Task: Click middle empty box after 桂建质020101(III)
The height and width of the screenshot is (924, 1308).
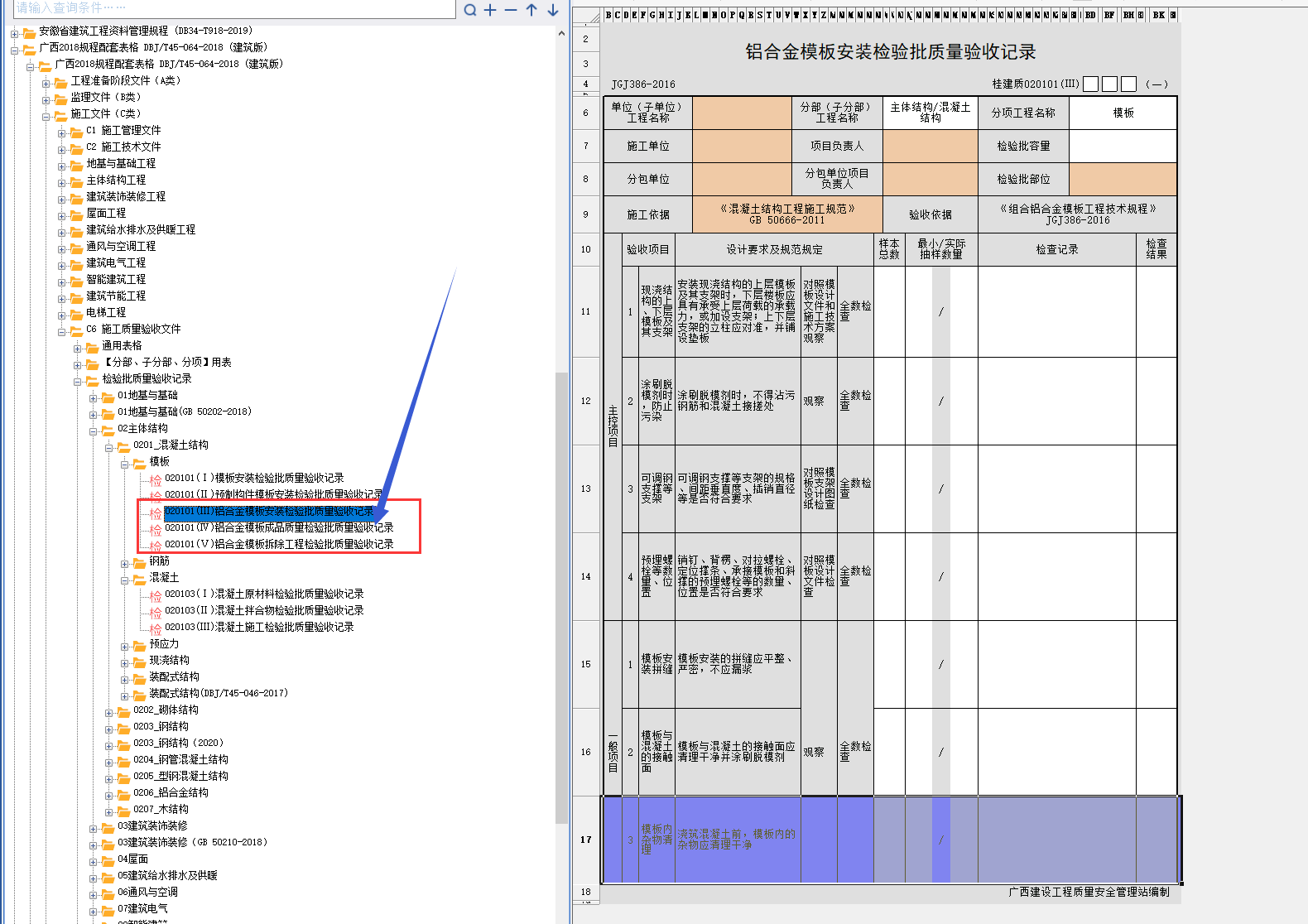Action: 1109,84
